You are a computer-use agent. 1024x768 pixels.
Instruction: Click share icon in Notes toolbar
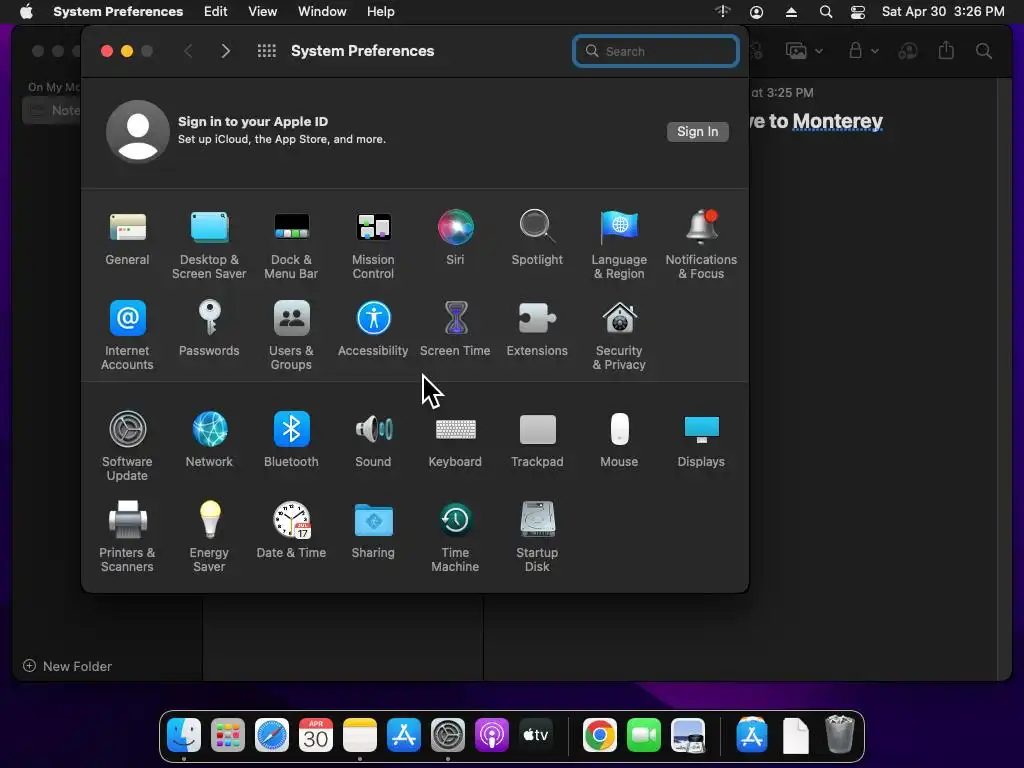coord(946,50)
